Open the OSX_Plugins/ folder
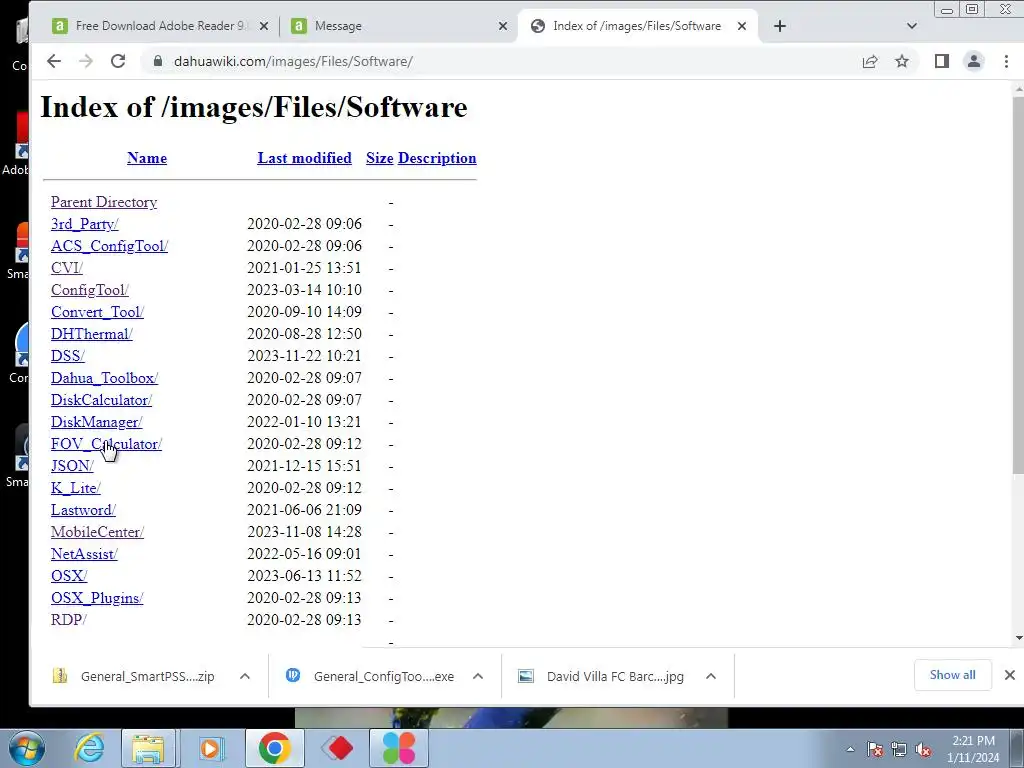The width and height of the screenshot is (1024, 768). pos(97,598)
